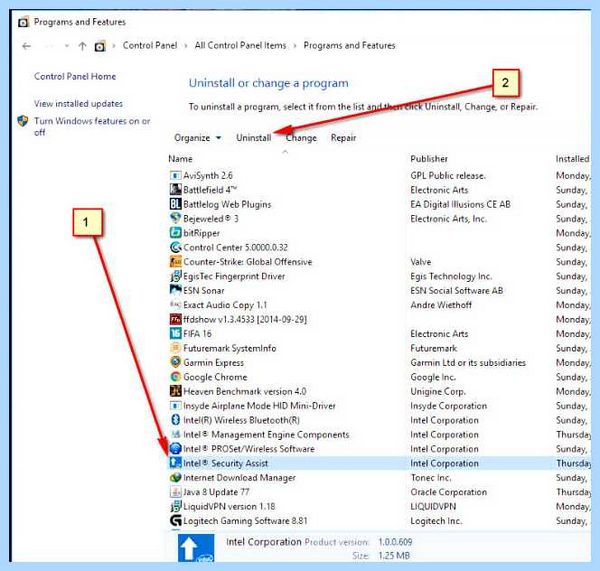Image resolution: width=600 pixels, height=571 pixels.
Task: Sort by the Name column header
Action: click(x=180, y=159)
